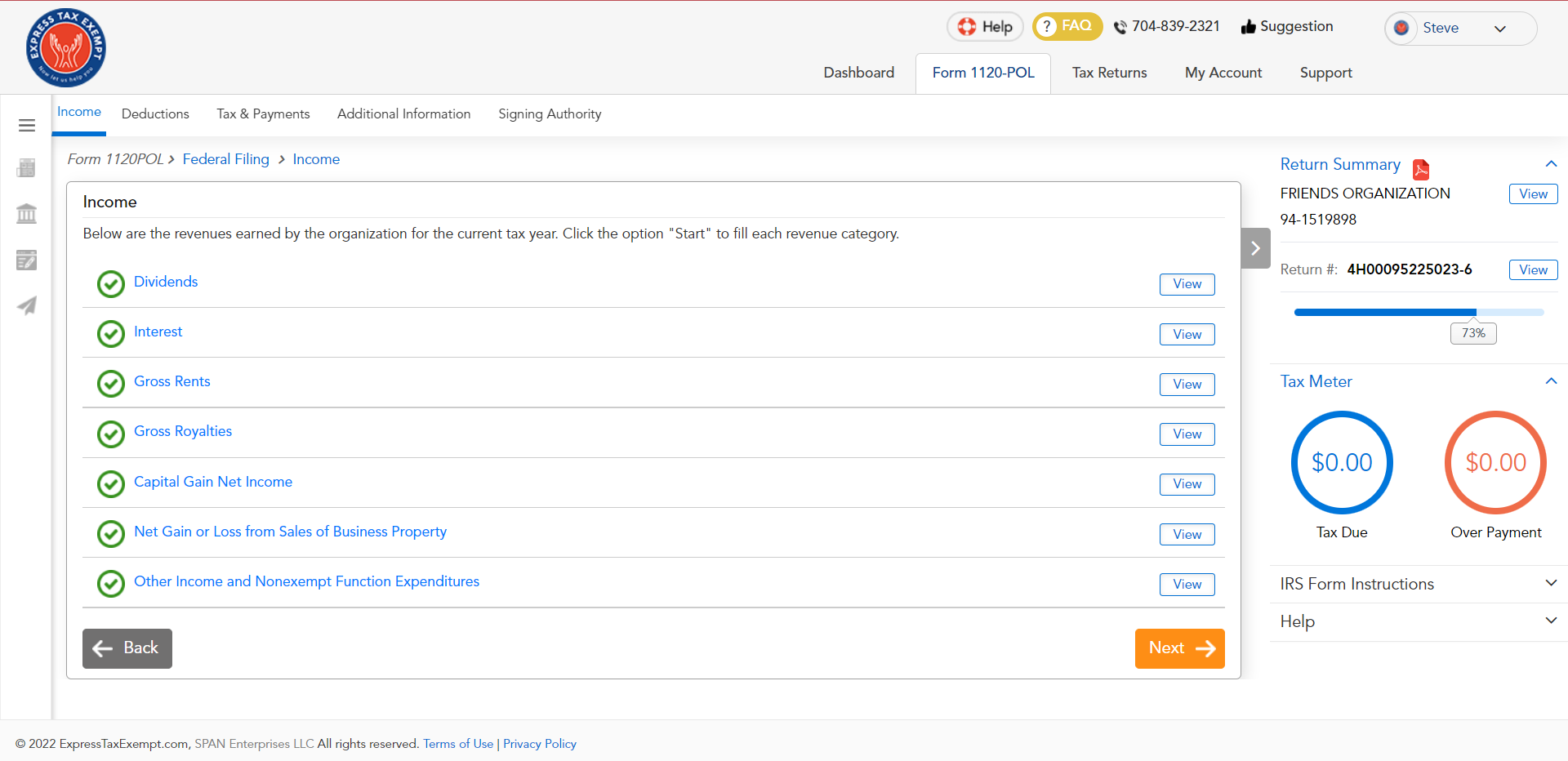Collapse the right summary panel arrow
The image size is (1568, 761).
coord(1256,248)
